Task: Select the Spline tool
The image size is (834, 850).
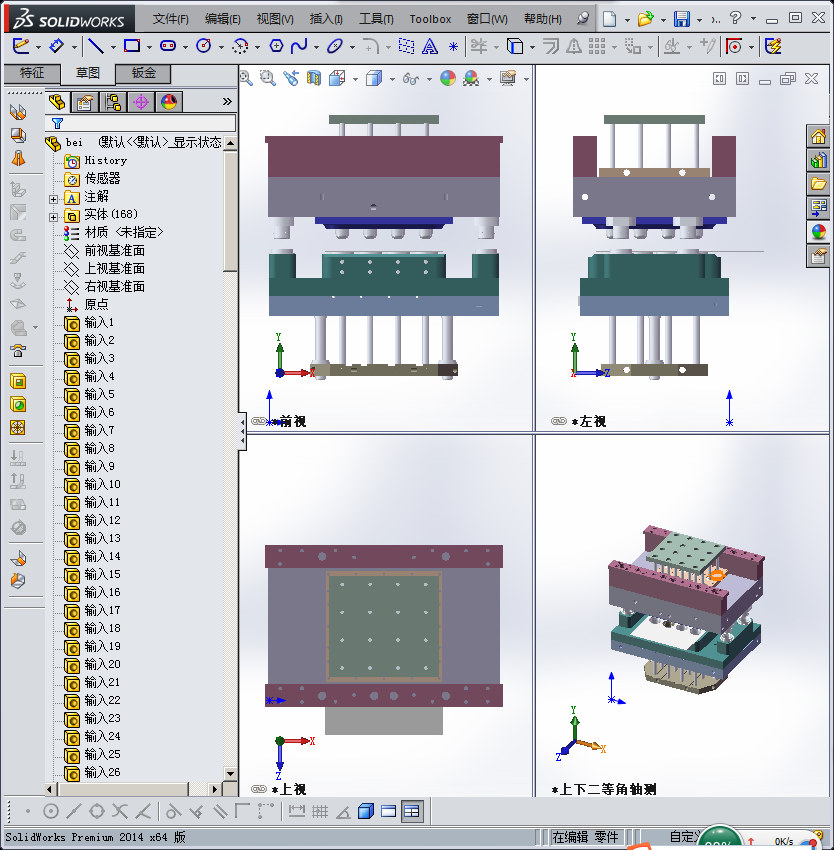Action: 299,46
